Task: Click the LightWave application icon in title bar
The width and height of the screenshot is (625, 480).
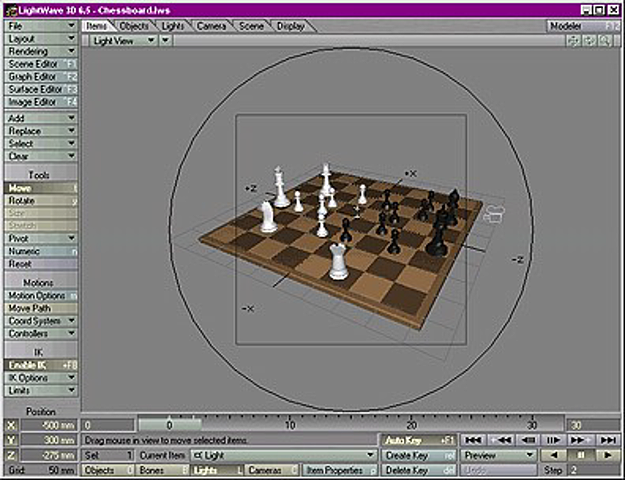Action: tap(11, 10)
